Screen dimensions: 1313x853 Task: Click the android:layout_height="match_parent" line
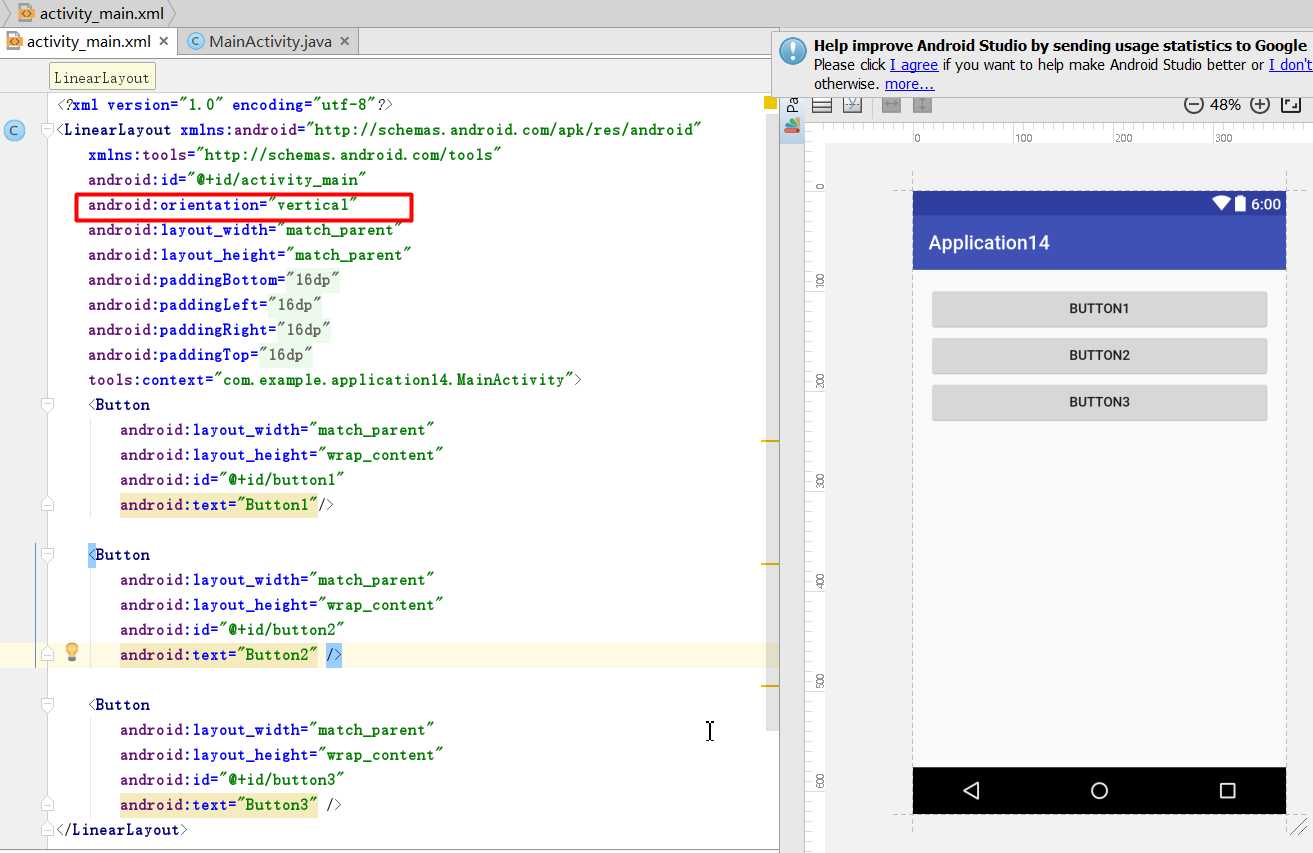(249, 255)
